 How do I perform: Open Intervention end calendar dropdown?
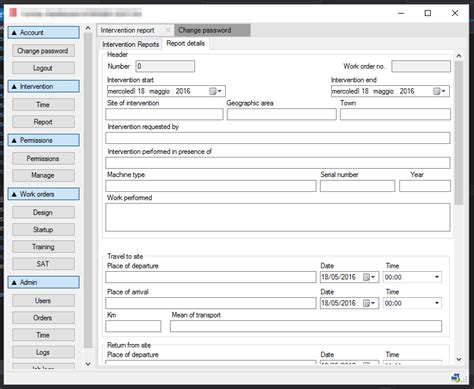tap(439, 91)
